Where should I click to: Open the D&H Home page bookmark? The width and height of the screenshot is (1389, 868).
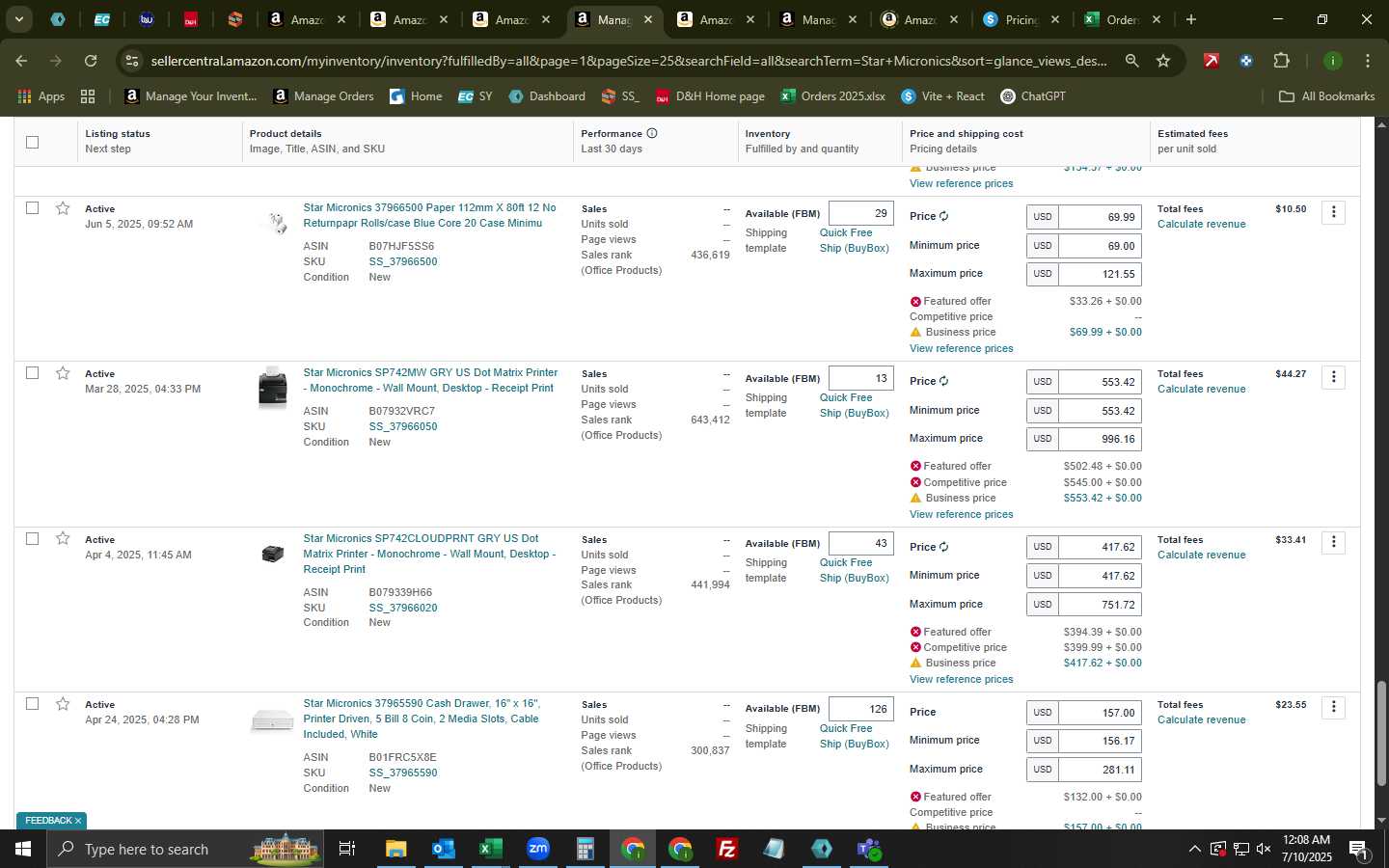point(710,96)
